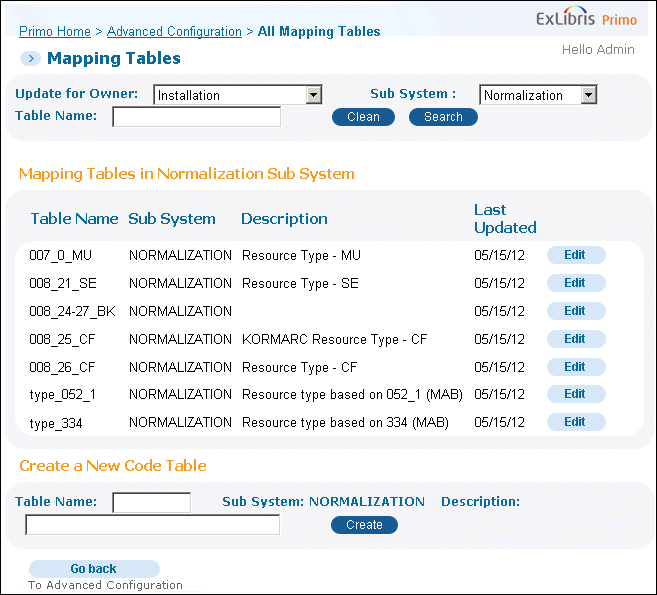Viewport: 657px width, 595px height.
Task: Select the 008_24-27_BK table name cell
Action: coord(72,311)
